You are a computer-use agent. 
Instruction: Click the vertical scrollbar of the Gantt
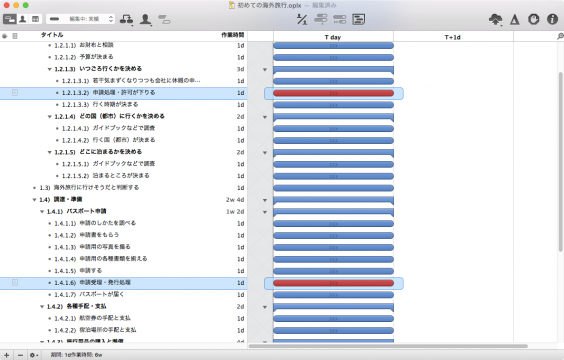[x=560, y=162]
